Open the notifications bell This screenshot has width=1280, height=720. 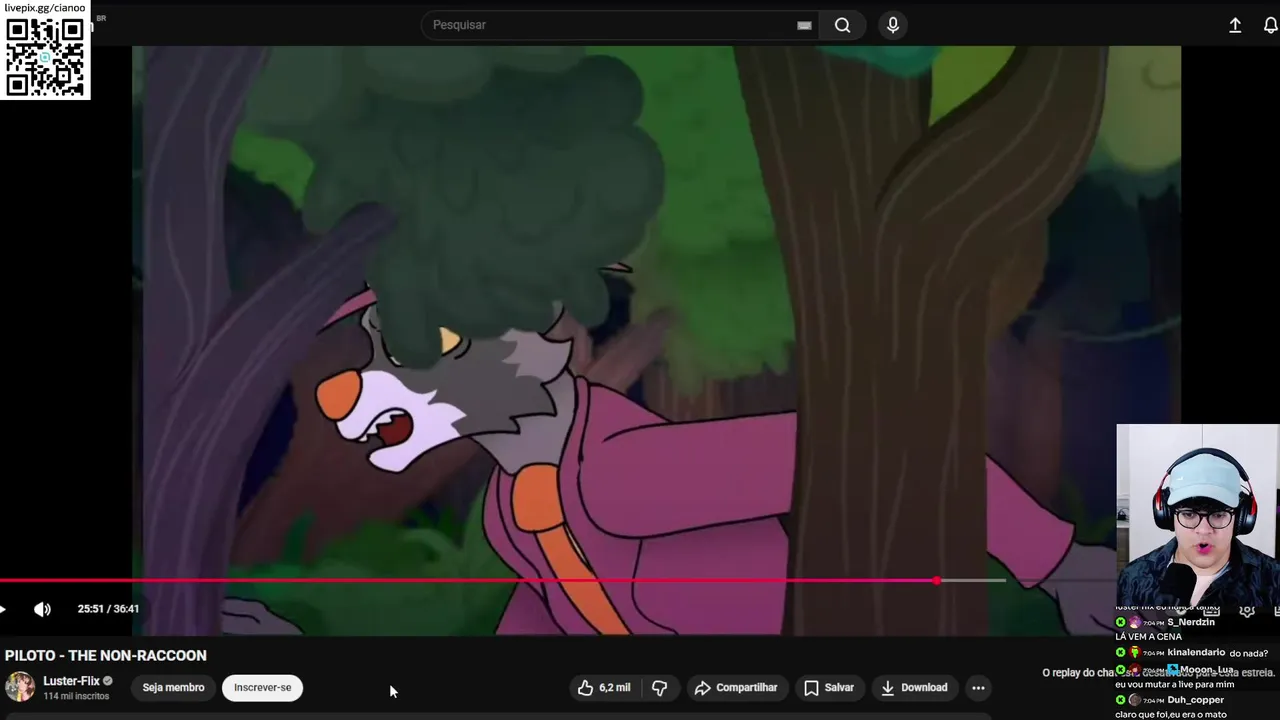pos(1270,25)
